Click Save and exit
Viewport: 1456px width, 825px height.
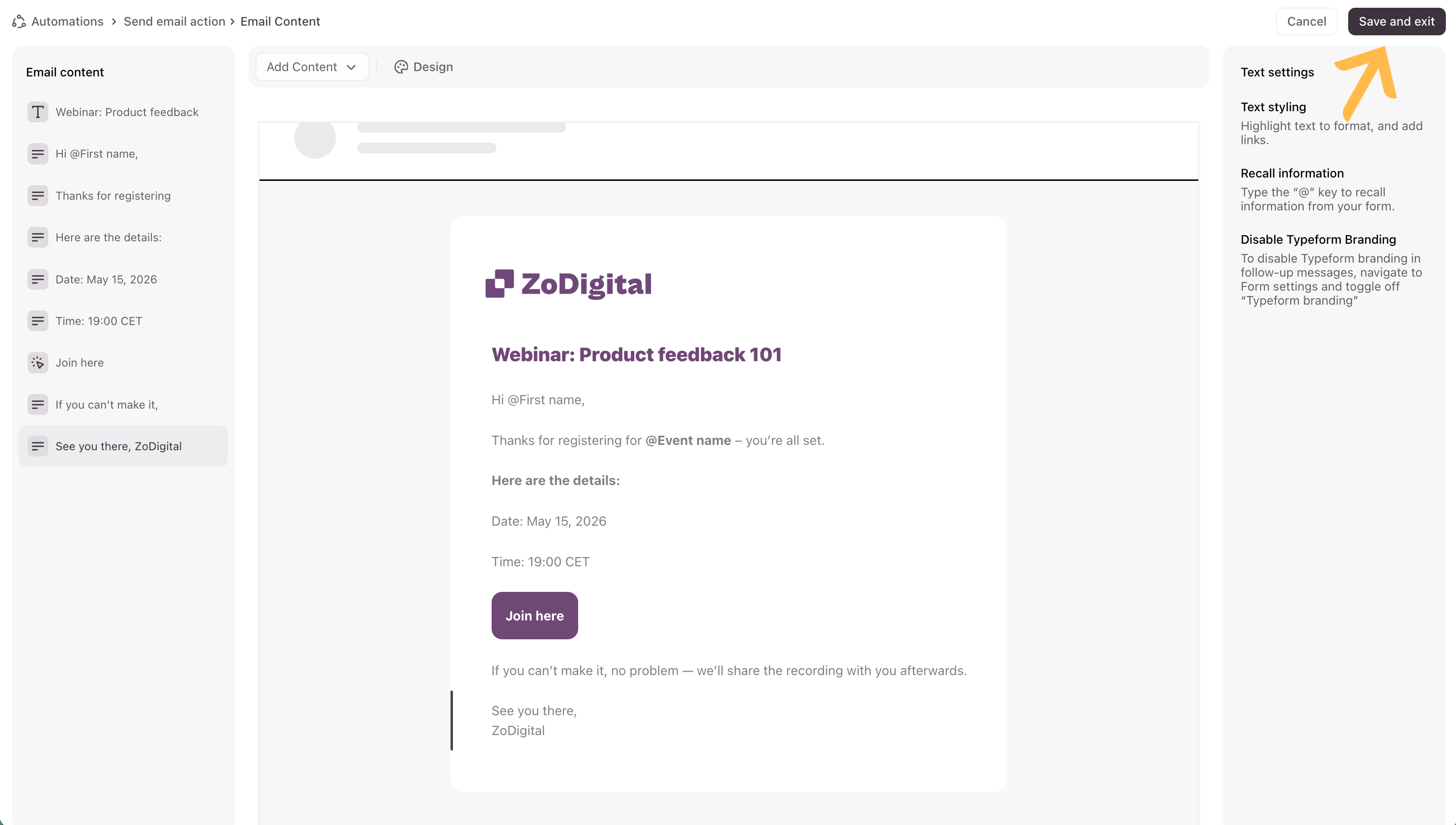1396,22
